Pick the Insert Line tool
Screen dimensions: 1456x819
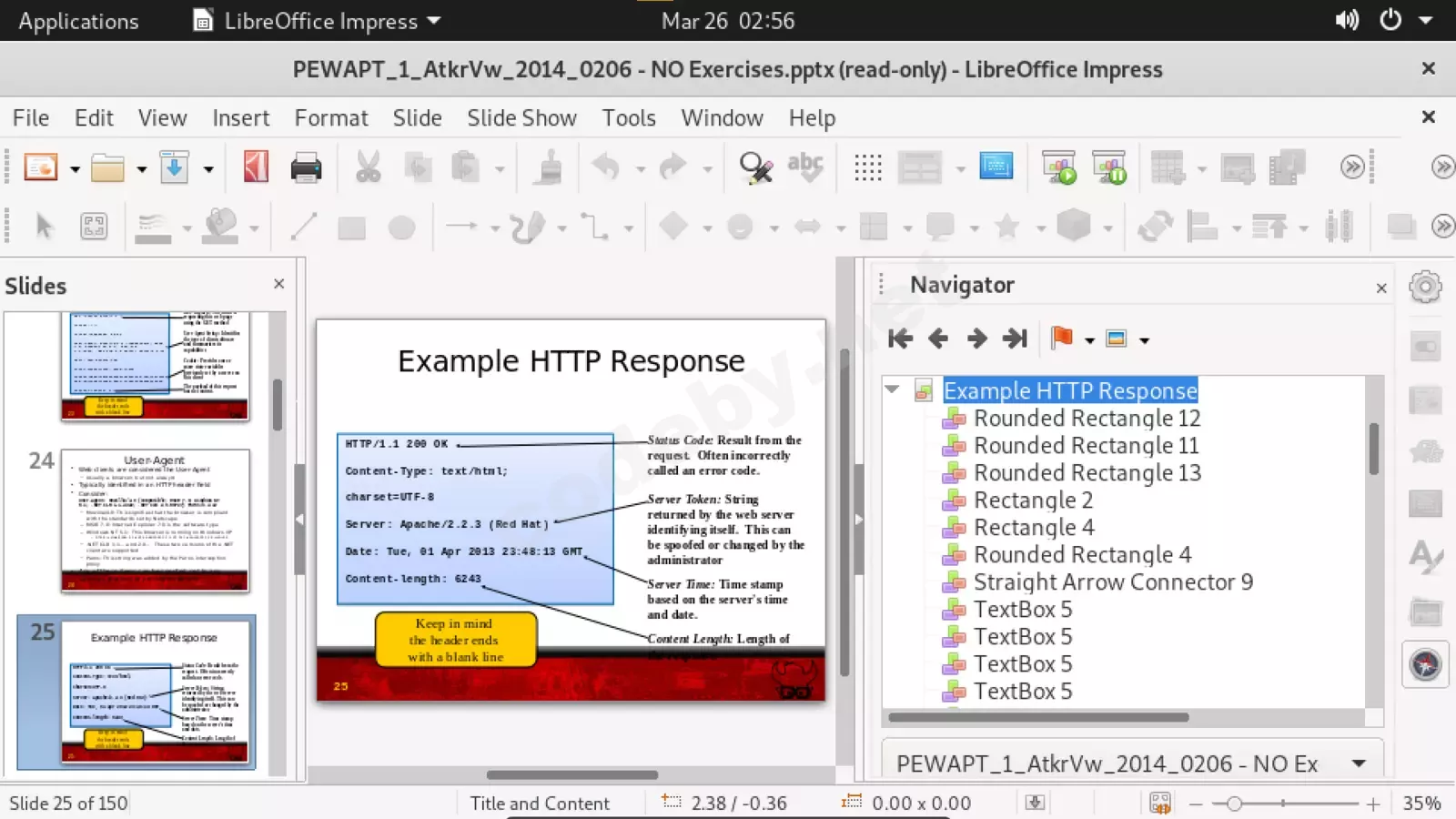(303, 226)
